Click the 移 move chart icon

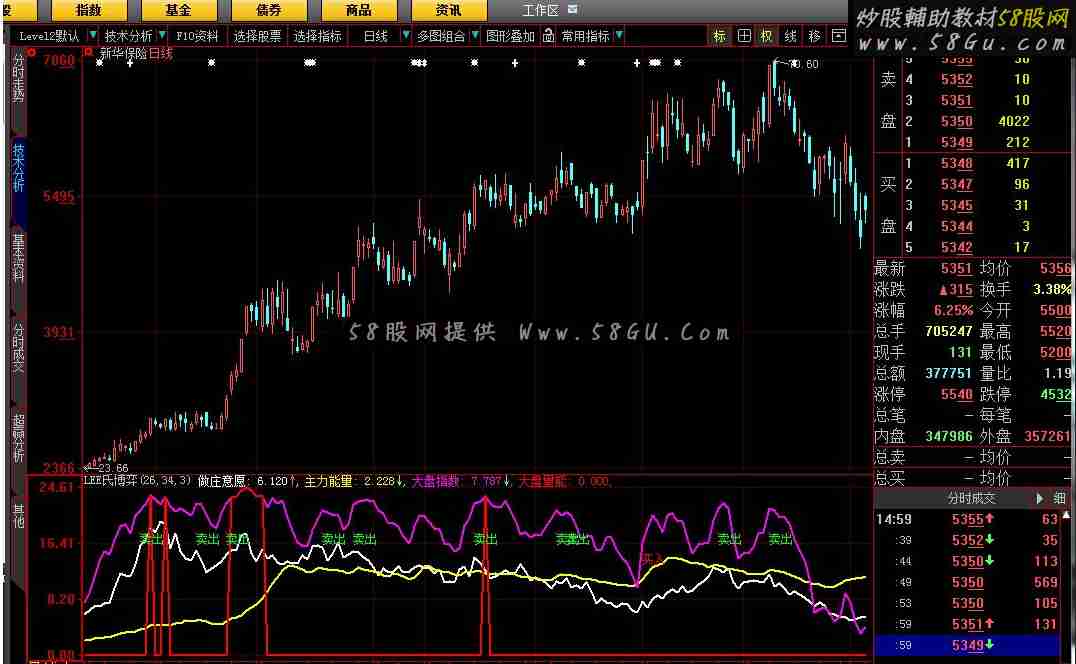pyautogui.click(x=815, y=36)
